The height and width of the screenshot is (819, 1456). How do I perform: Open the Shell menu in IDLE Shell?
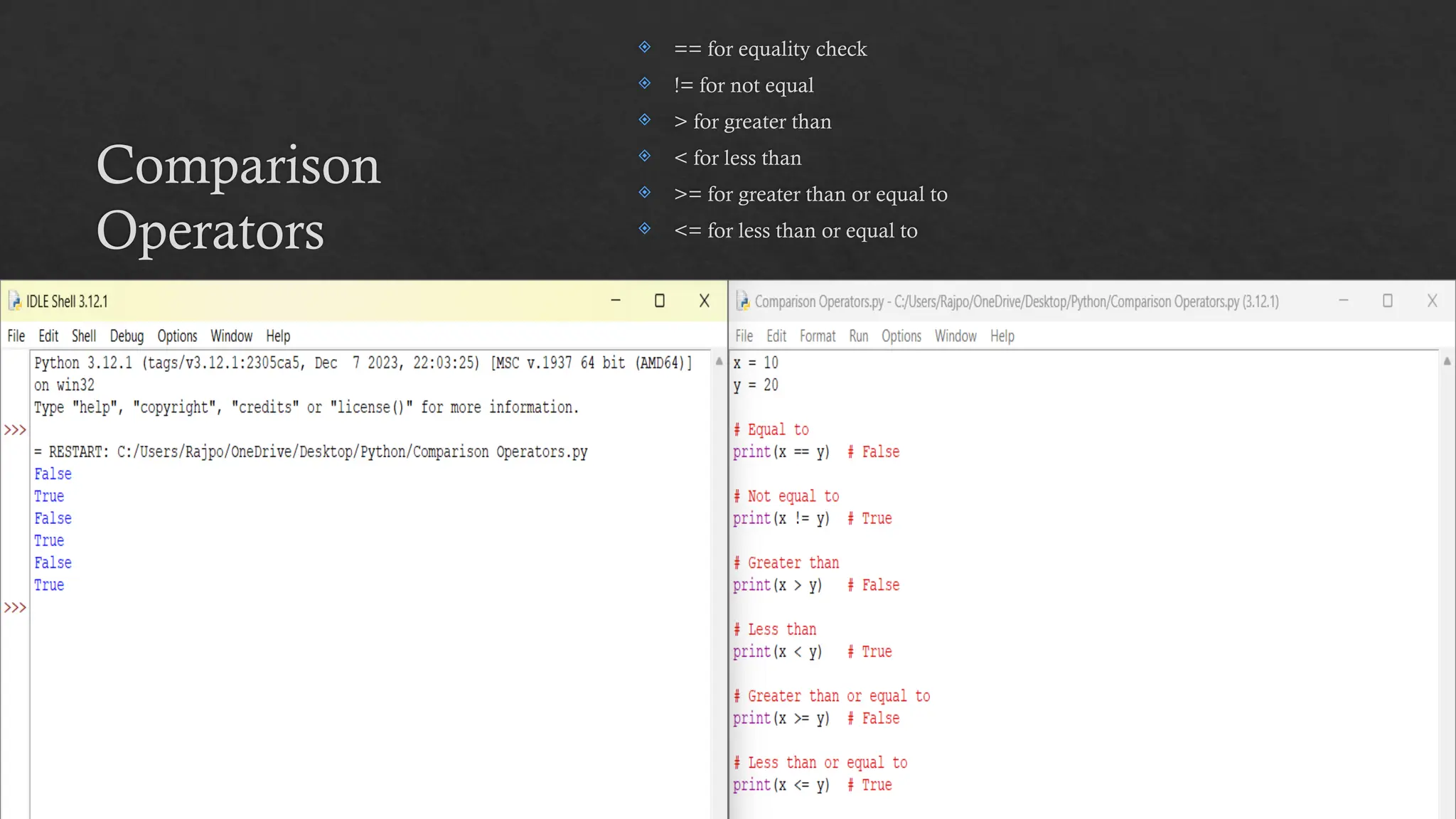(x=84, y=336)
